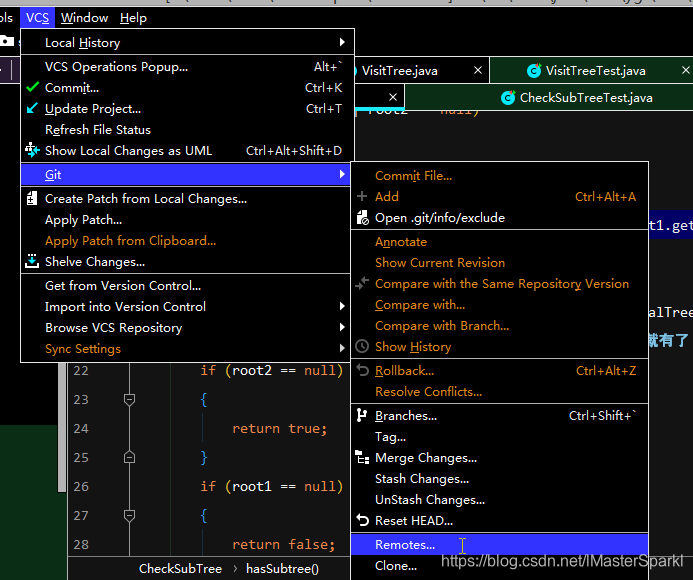This screenshot has width=693, height=580.
Task: Expand the Sync Settings submenu arrow
Action: 342,348
